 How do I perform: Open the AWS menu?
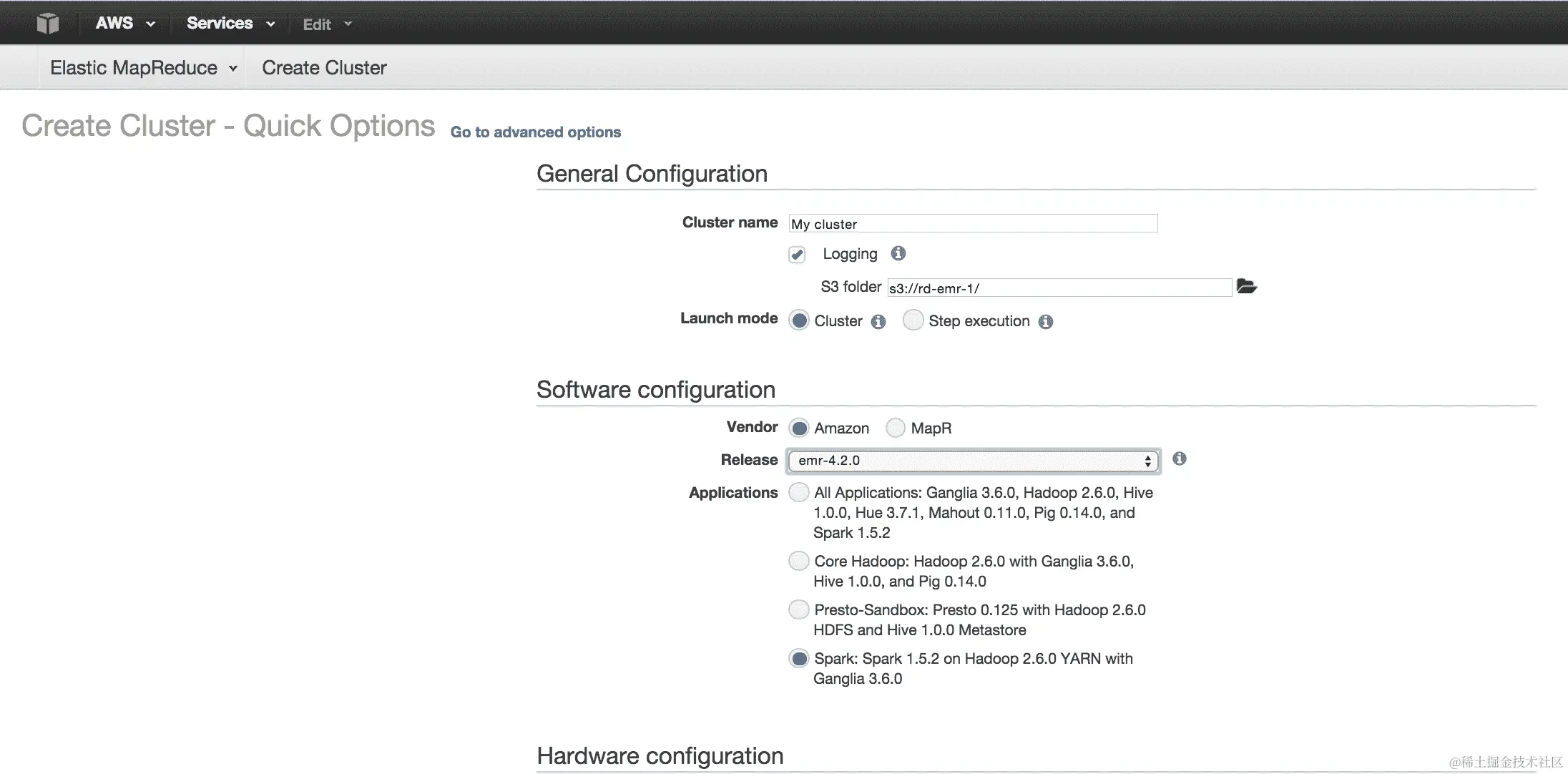[x=125, y=24]
